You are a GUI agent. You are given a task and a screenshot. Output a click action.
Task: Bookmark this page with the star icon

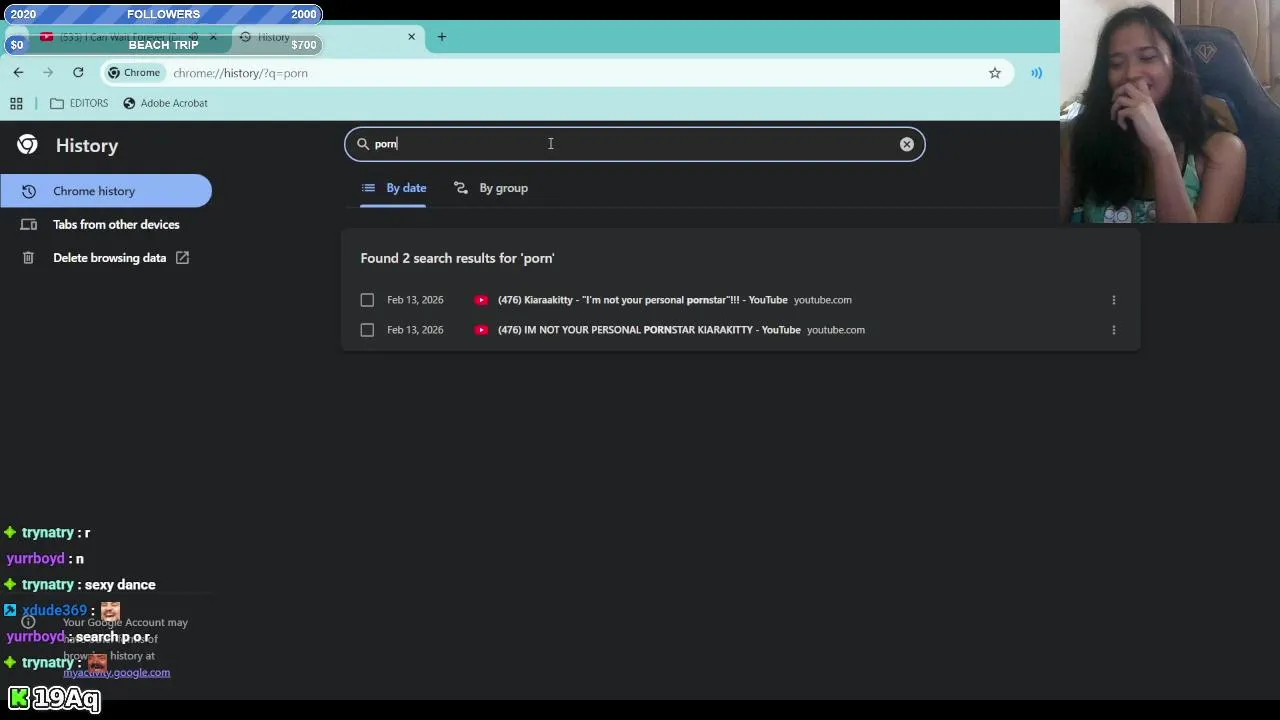(x=994, y=73)
